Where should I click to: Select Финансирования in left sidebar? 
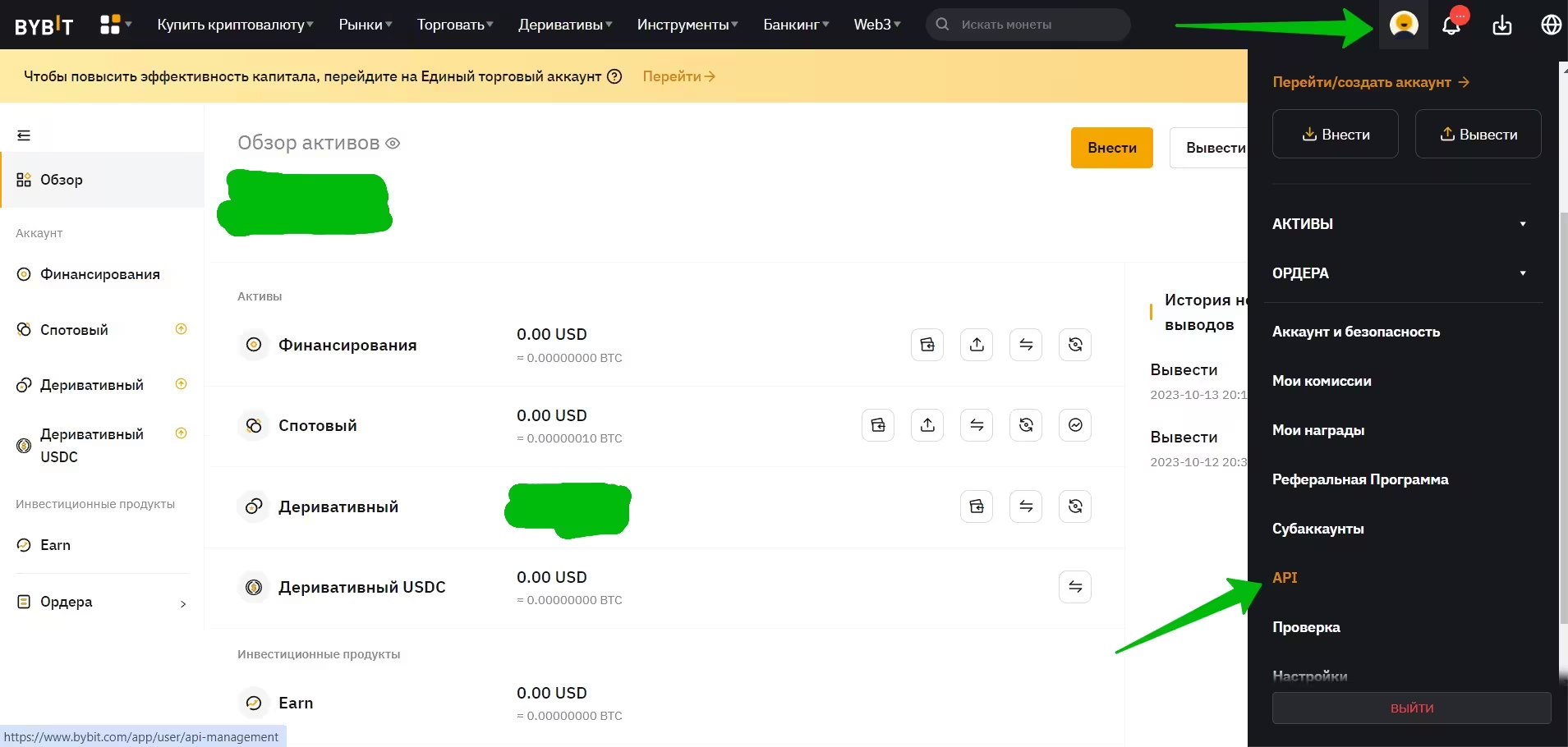point(102,274)
